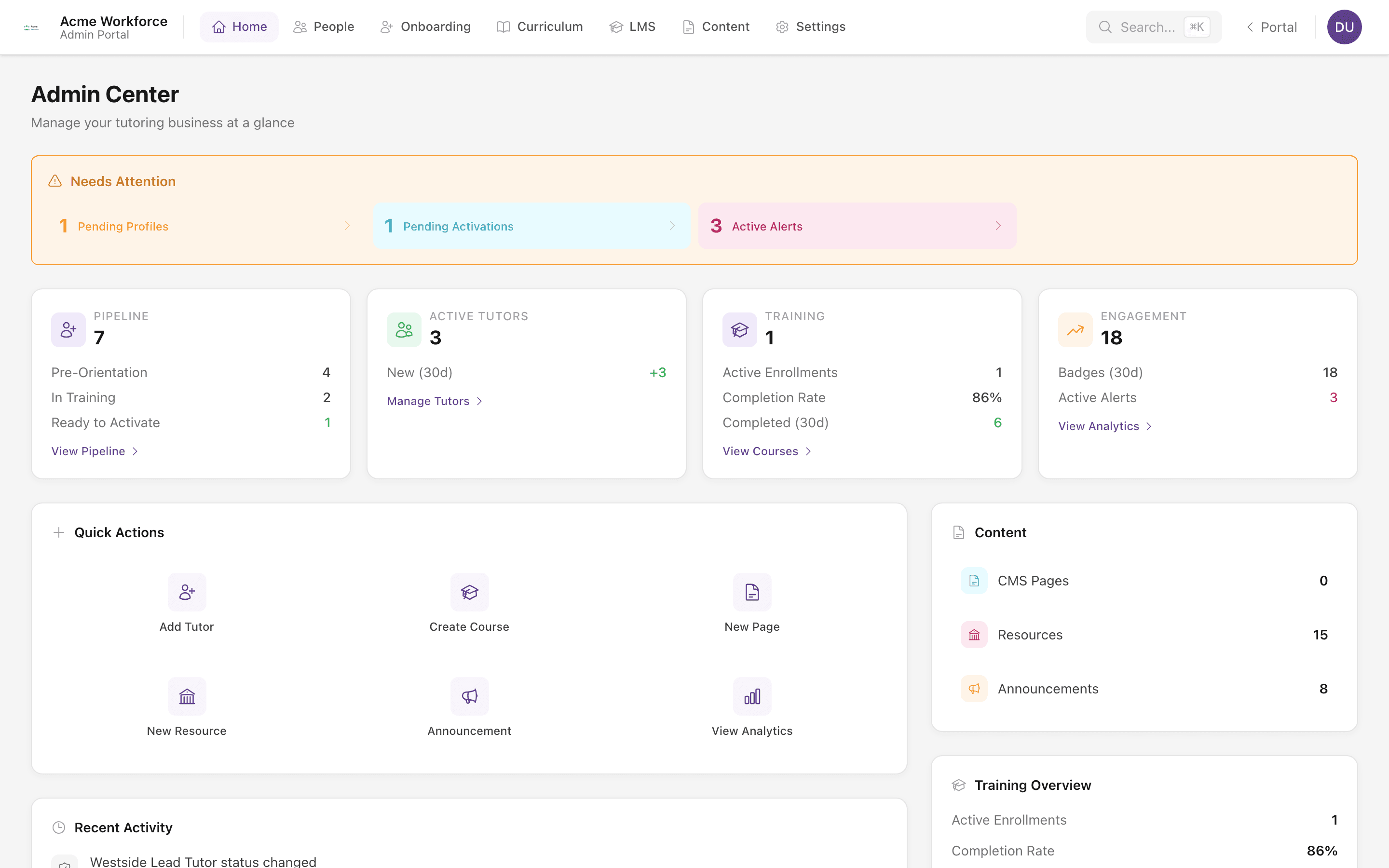This screenshot has width=1389, height=868.
Task: Open the Resources row label
Action: (x=1030, y=634)
